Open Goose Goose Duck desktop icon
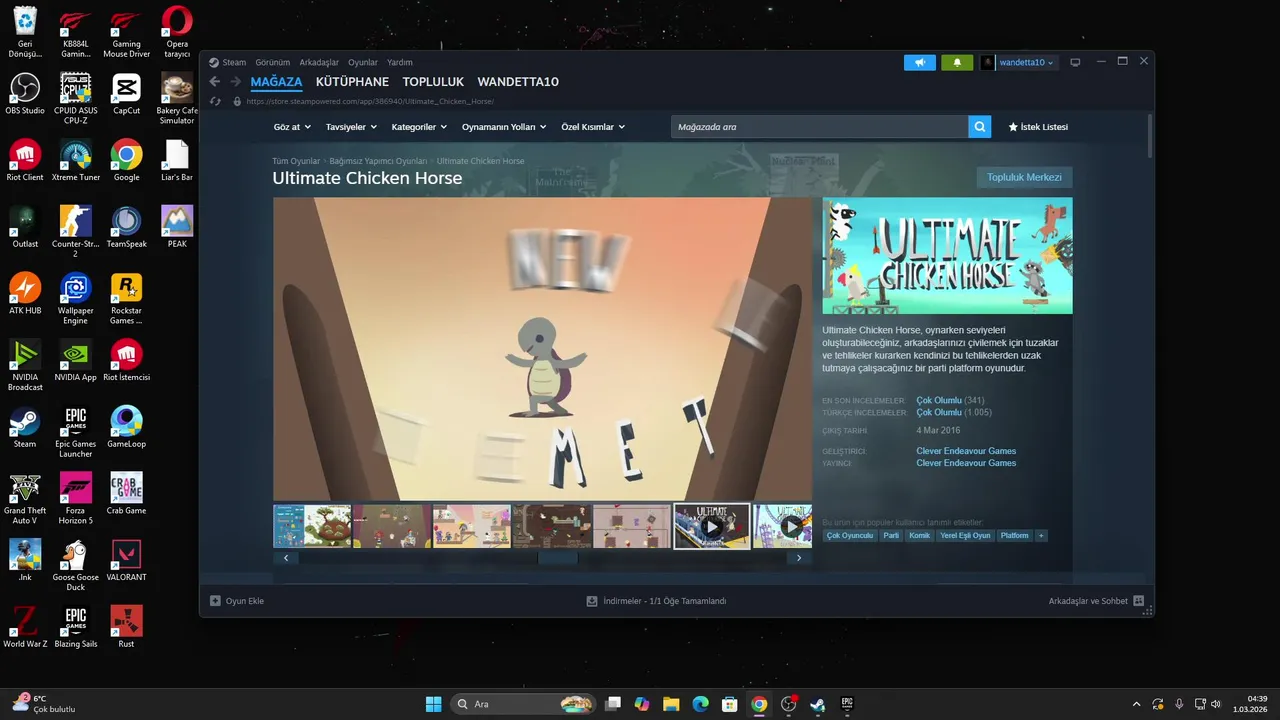This screenshot has height=720, width=1280. (x=76, y=566)
